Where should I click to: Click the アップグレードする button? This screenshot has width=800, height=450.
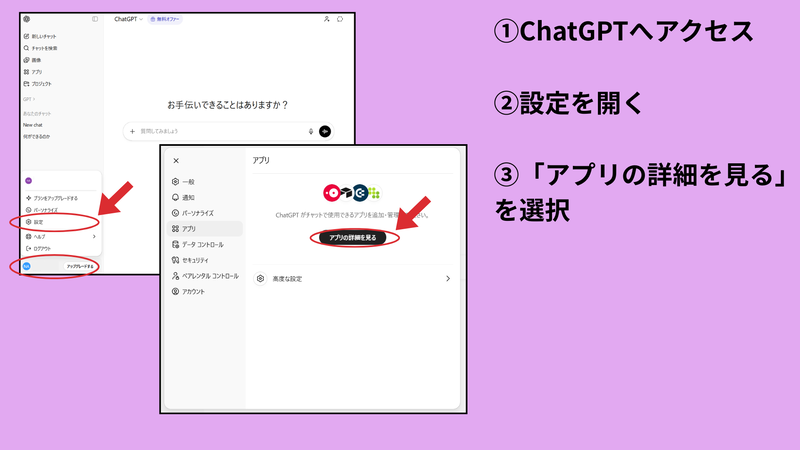[80, 266]
